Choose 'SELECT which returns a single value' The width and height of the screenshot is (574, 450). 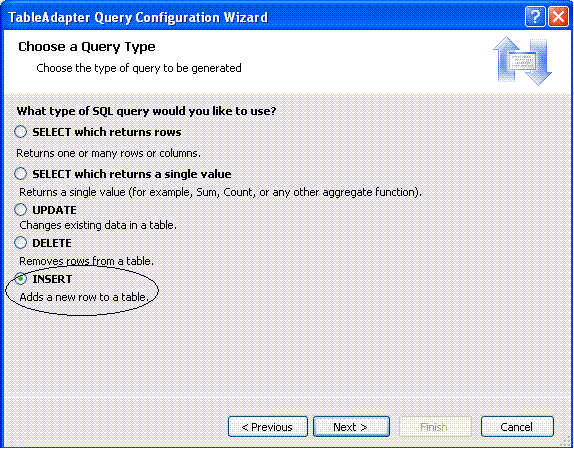point(20,174)
